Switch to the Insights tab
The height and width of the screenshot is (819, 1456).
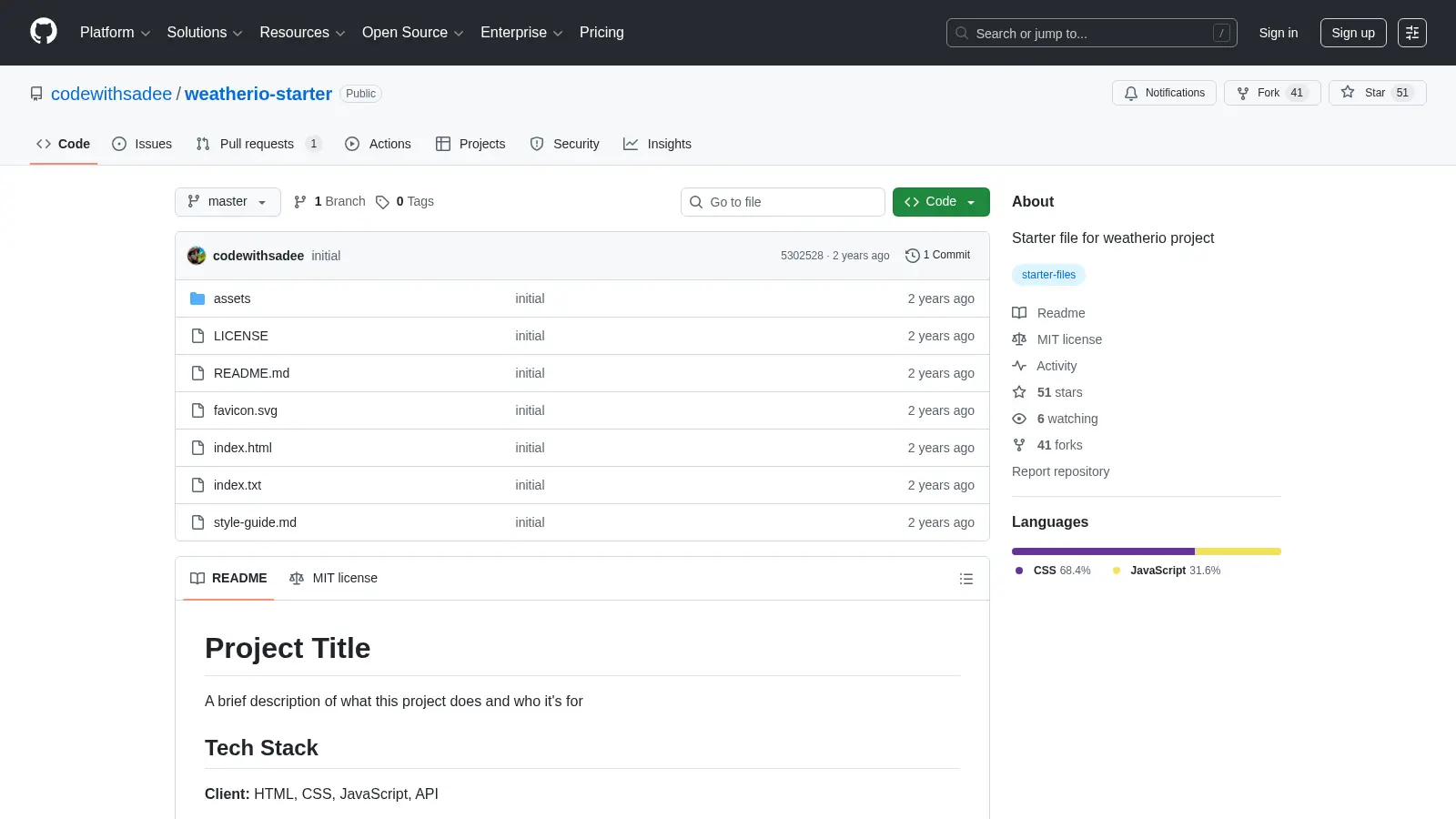[x=657, y=144]
